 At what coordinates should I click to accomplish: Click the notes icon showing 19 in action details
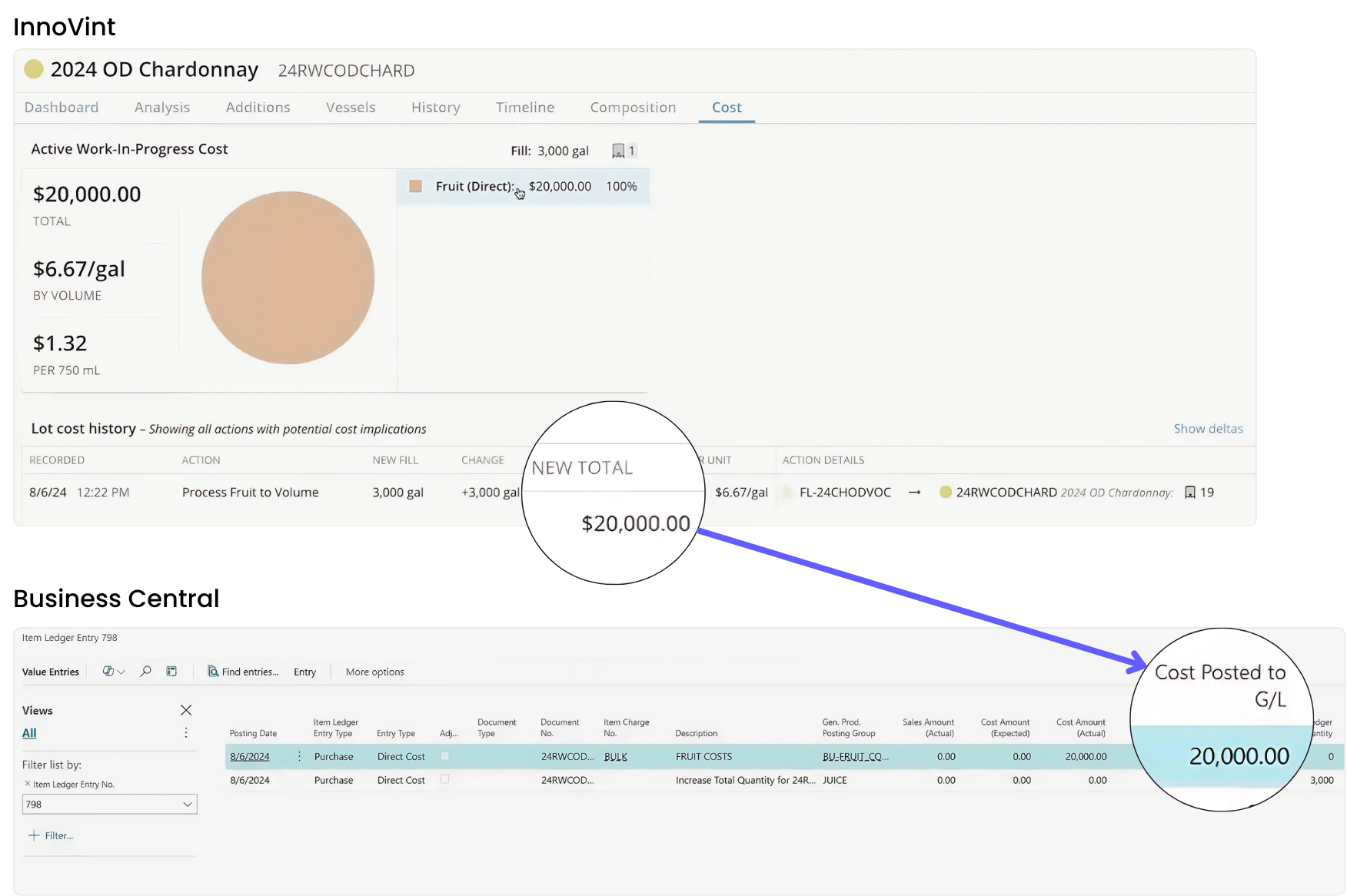[1190, 493]
